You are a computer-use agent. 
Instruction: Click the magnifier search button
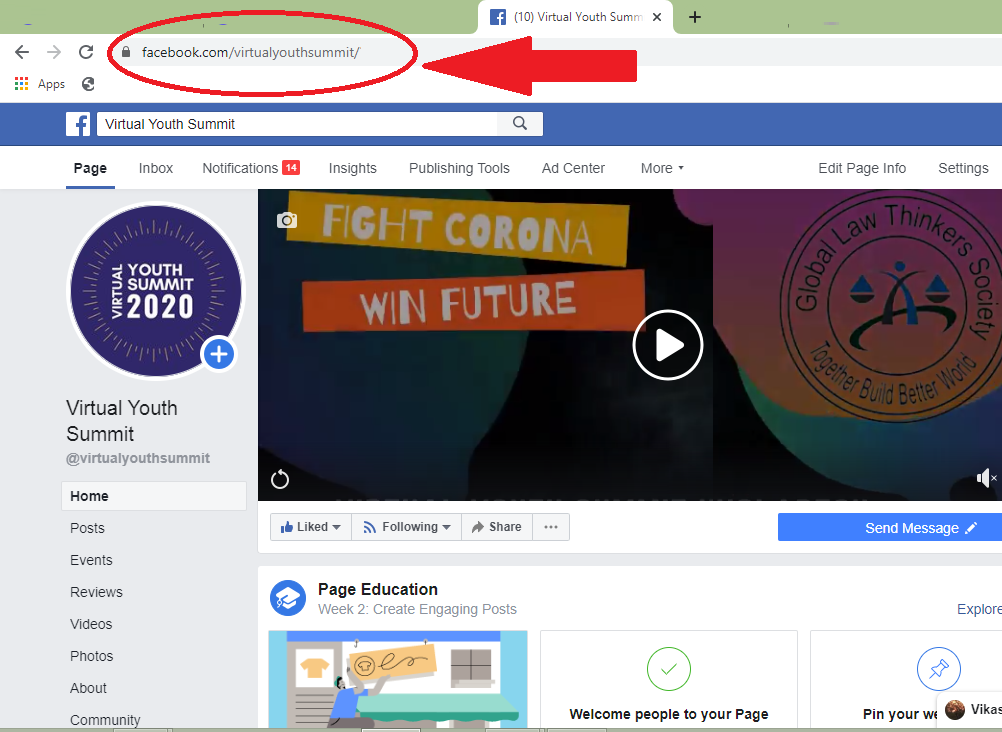click(520, 124)
